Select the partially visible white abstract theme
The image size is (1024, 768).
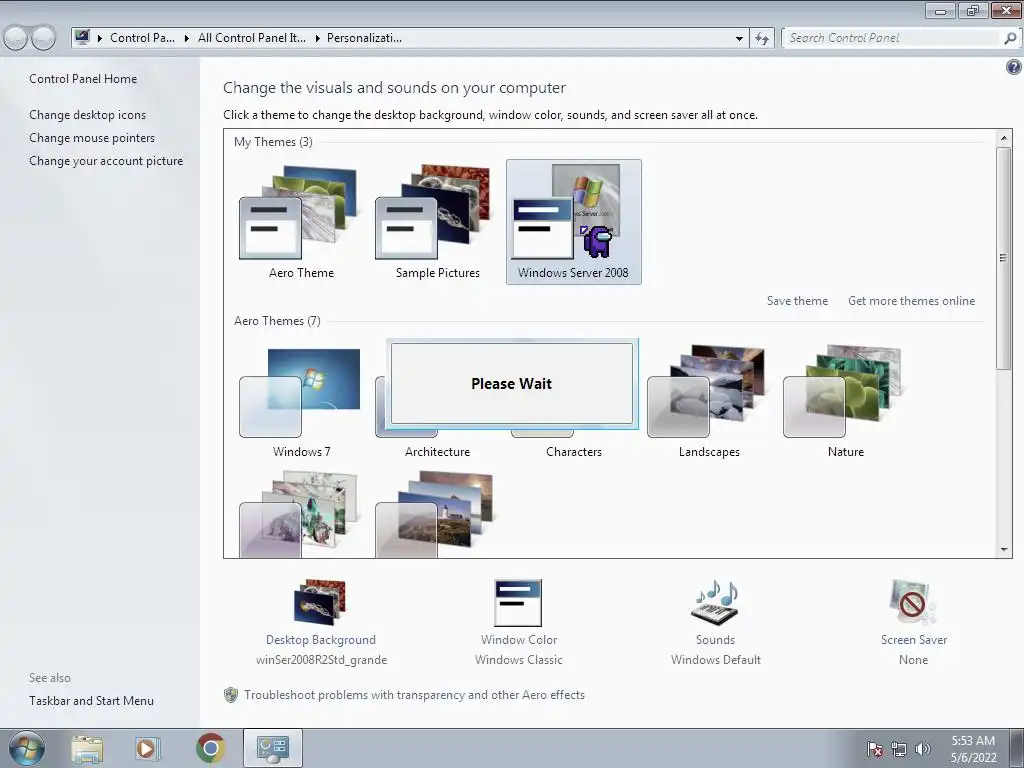coord(298,515)
